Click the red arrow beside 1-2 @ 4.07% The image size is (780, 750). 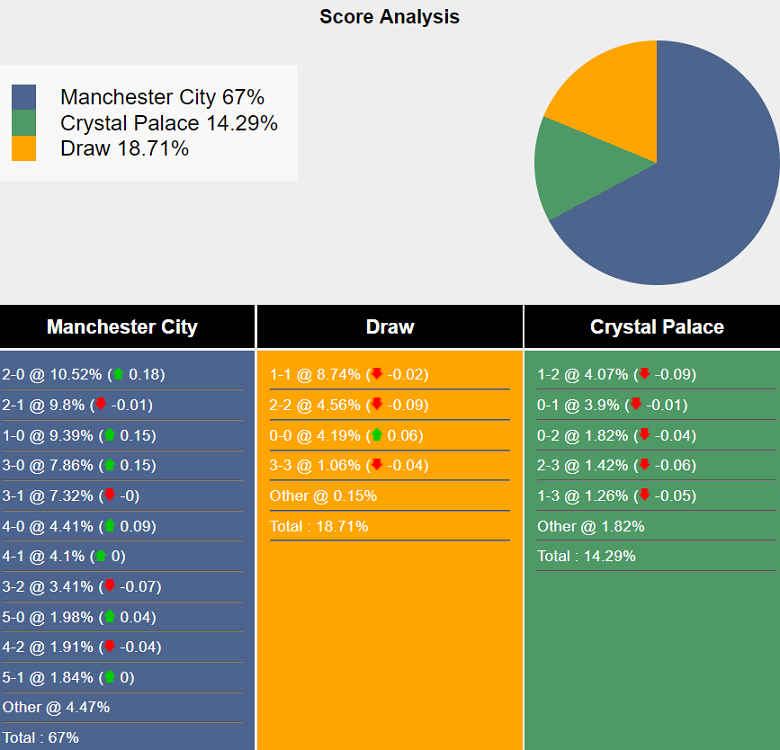(644, 375)
